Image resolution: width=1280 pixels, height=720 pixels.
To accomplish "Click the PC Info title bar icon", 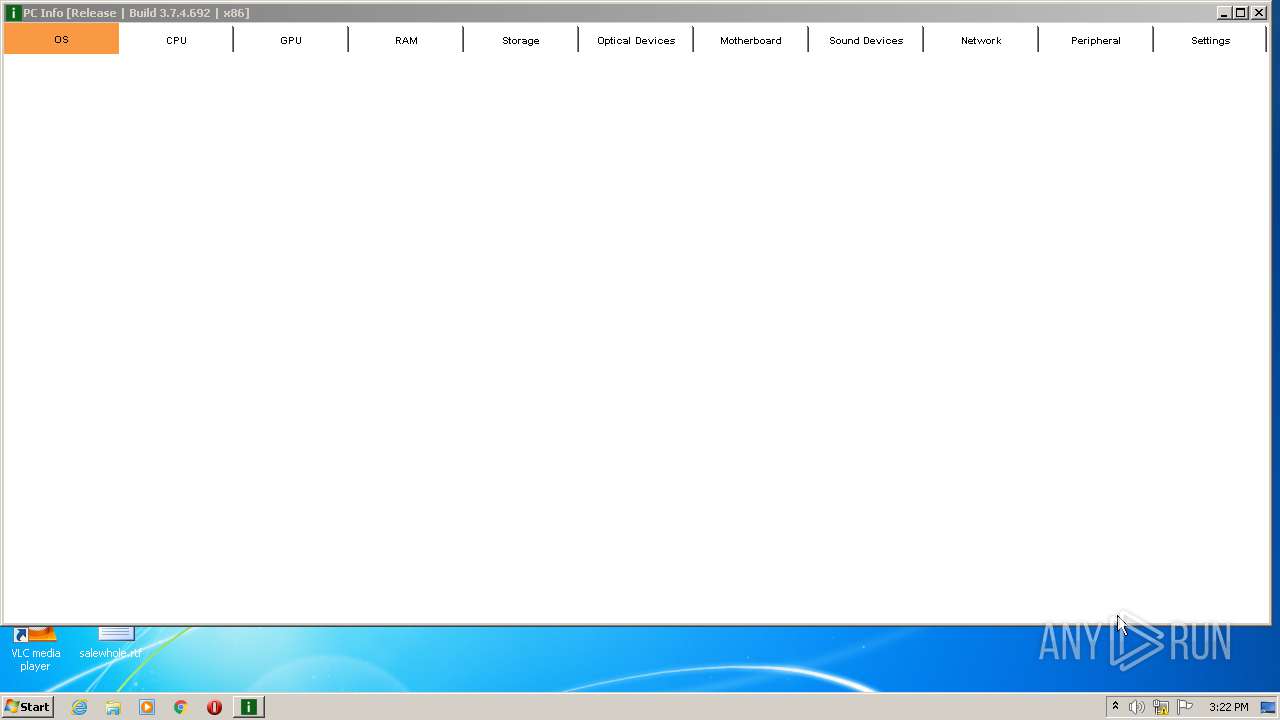I will pos(13,13).
